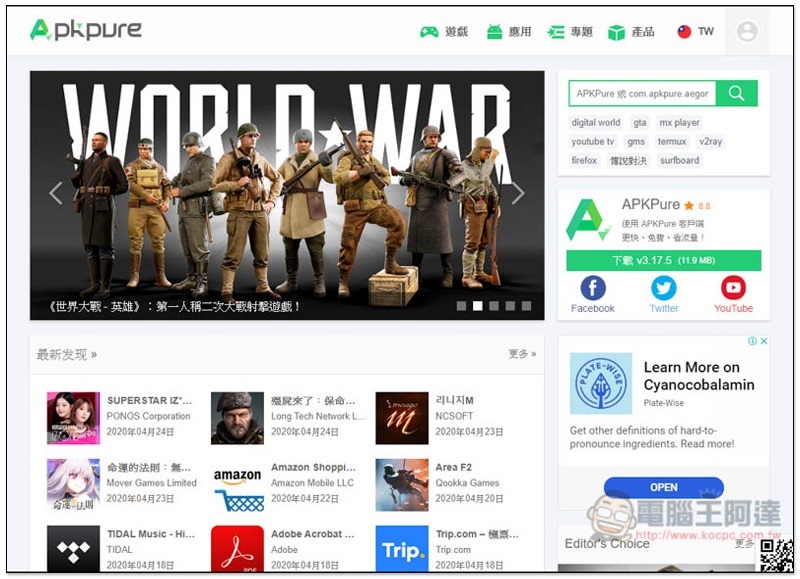Select the 'v2ray' search tag
Image resolution: width=800 pixels, height=579 pixels.
[x=711, y=141]
